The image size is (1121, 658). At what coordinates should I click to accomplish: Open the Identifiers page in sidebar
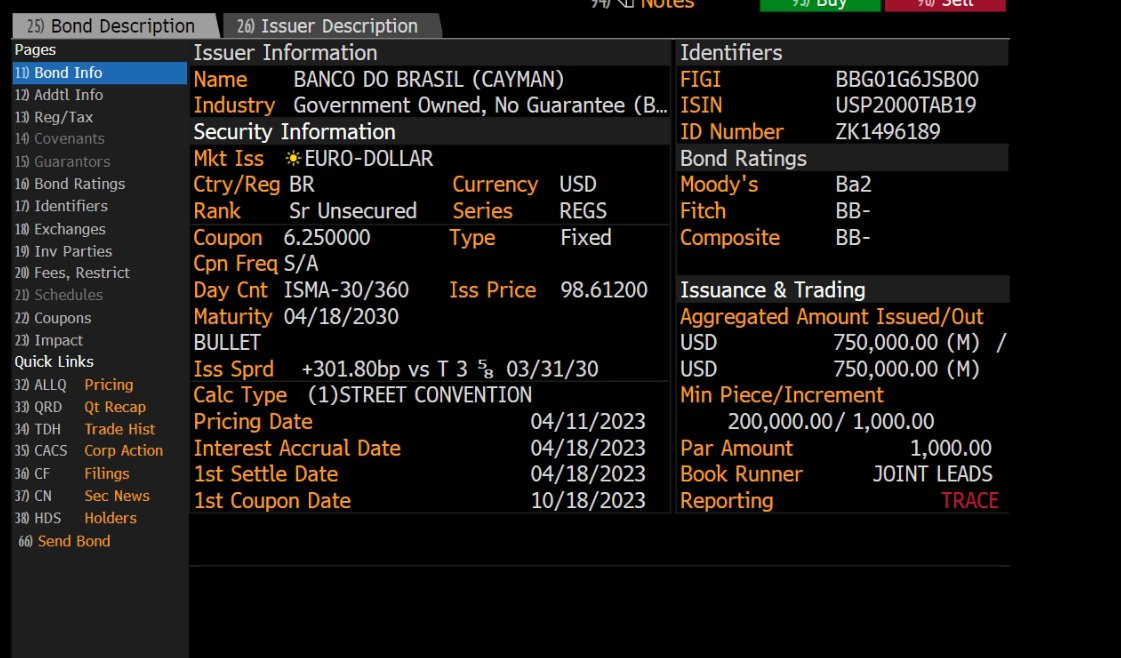coord(61,206)
